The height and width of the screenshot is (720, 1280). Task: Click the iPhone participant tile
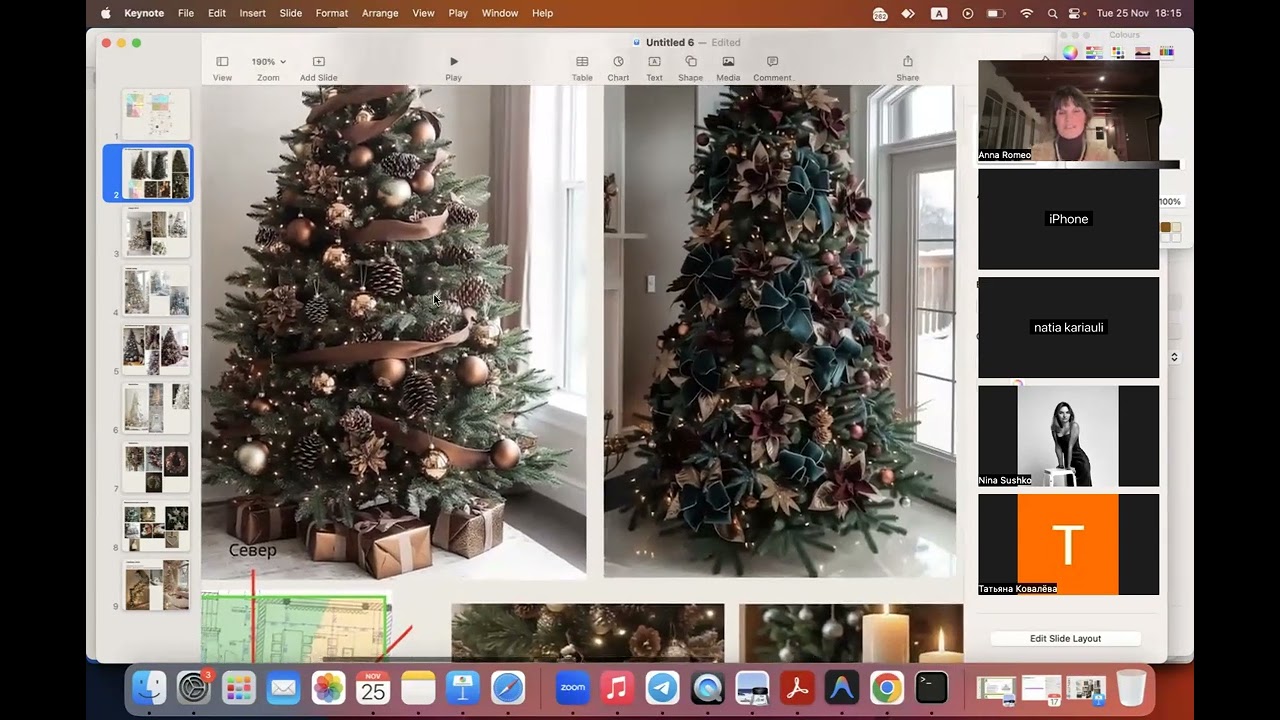pos(1068,219)
